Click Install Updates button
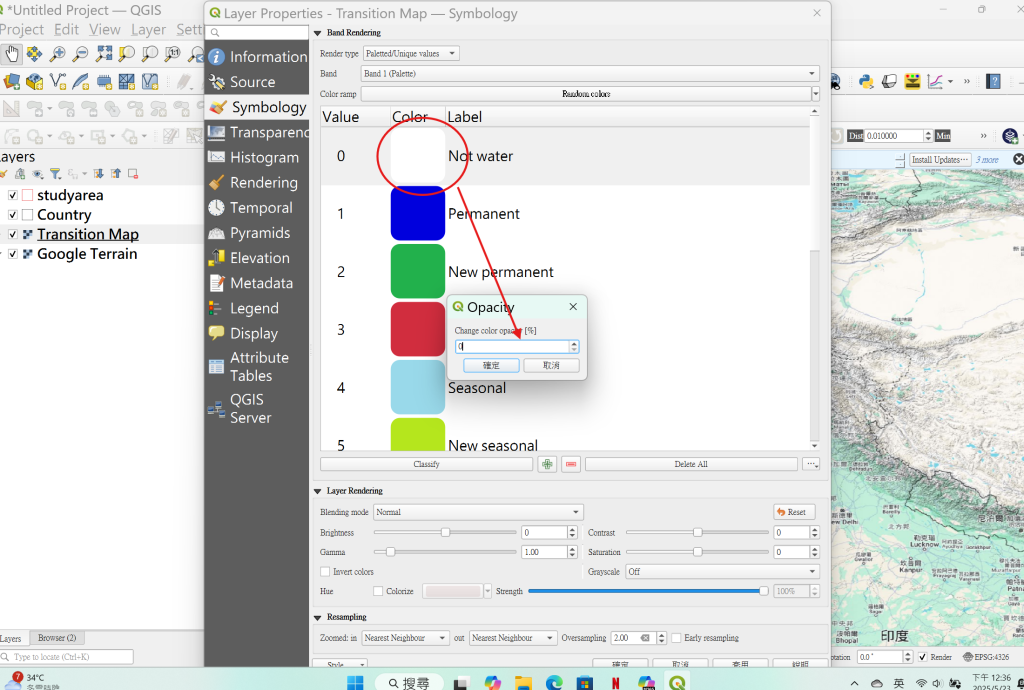Screen dimensions: 1024x690 pos(940,159)
